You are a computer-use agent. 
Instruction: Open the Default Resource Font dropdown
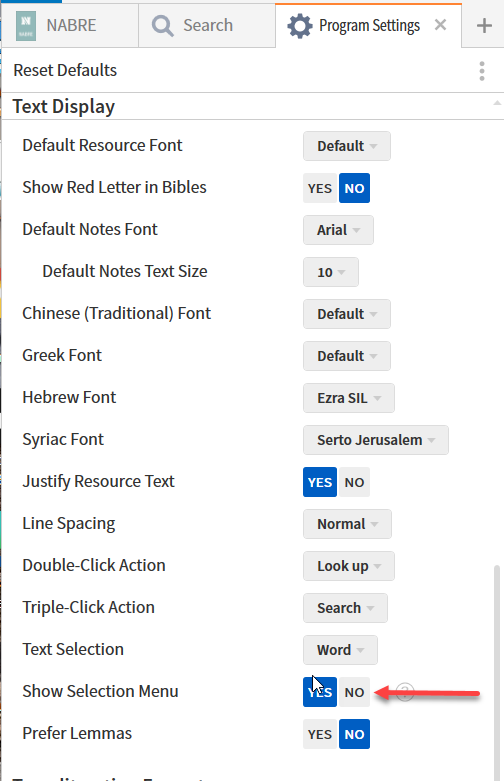point(347,146)
